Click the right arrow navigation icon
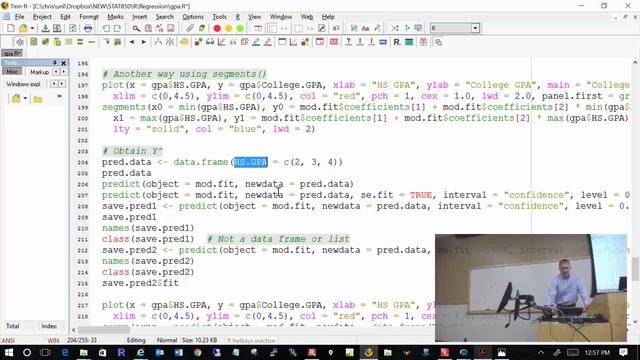 tap(143, 42)
